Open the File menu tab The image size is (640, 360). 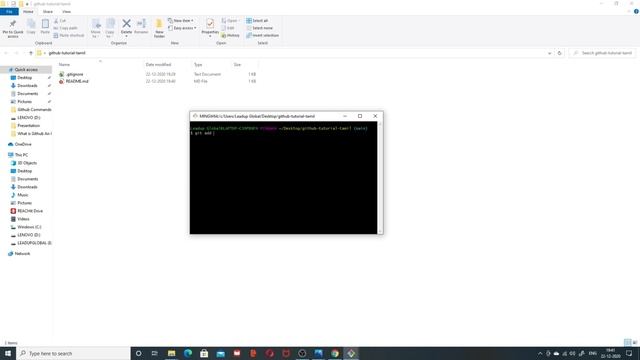9,11
